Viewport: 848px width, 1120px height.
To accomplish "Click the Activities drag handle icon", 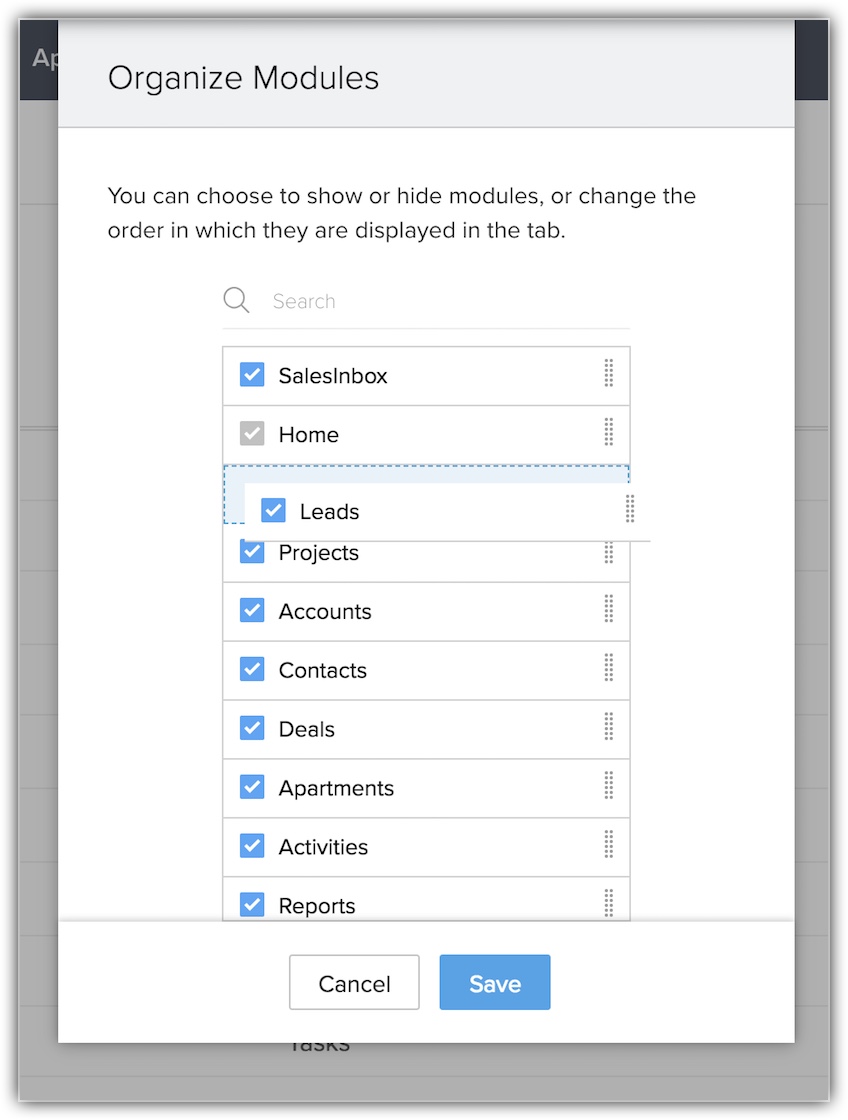I will [x=608, y=846].
